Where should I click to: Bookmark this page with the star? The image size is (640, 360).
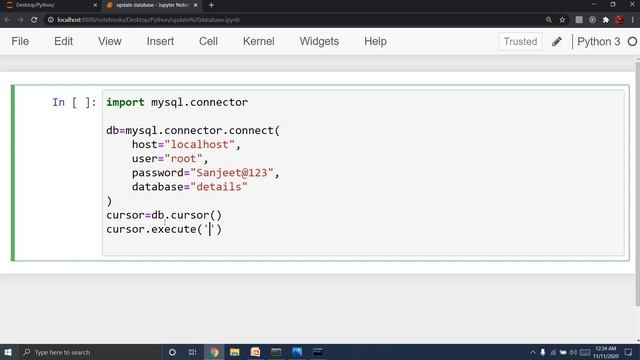point(562,20)
